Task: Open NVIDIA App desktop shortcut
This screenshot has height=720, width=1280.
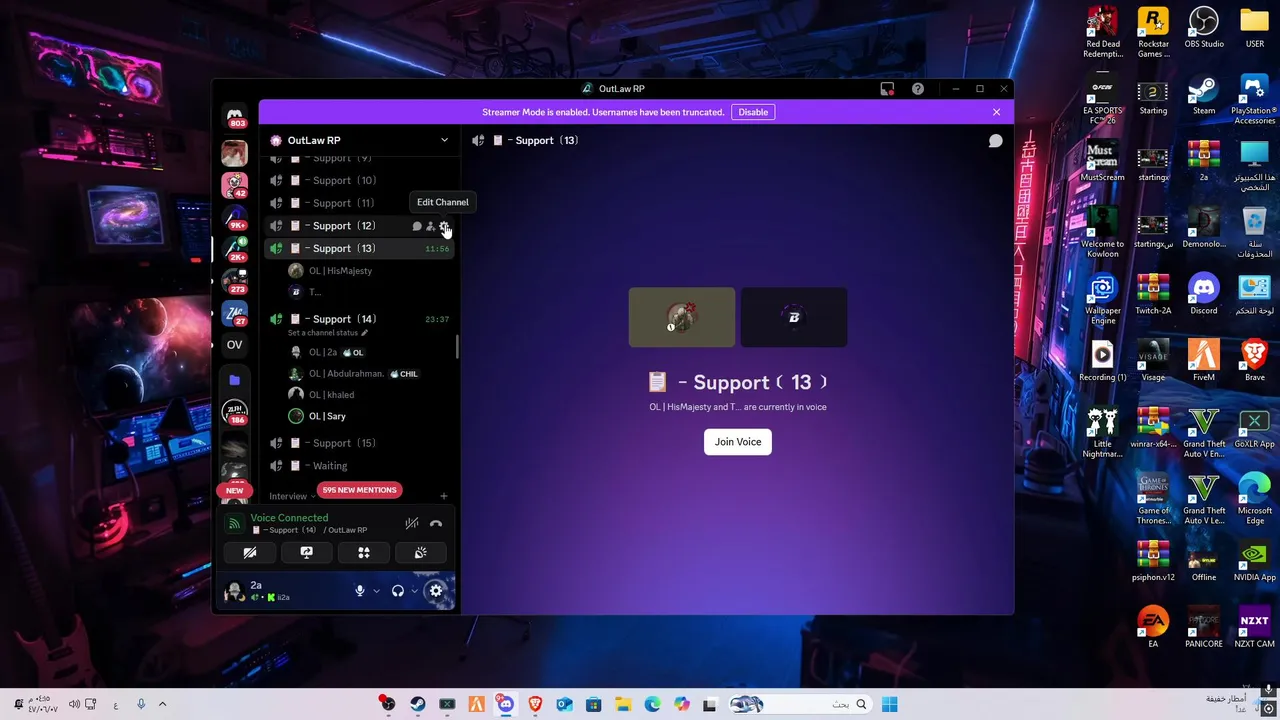Action: pos(1254,561)
